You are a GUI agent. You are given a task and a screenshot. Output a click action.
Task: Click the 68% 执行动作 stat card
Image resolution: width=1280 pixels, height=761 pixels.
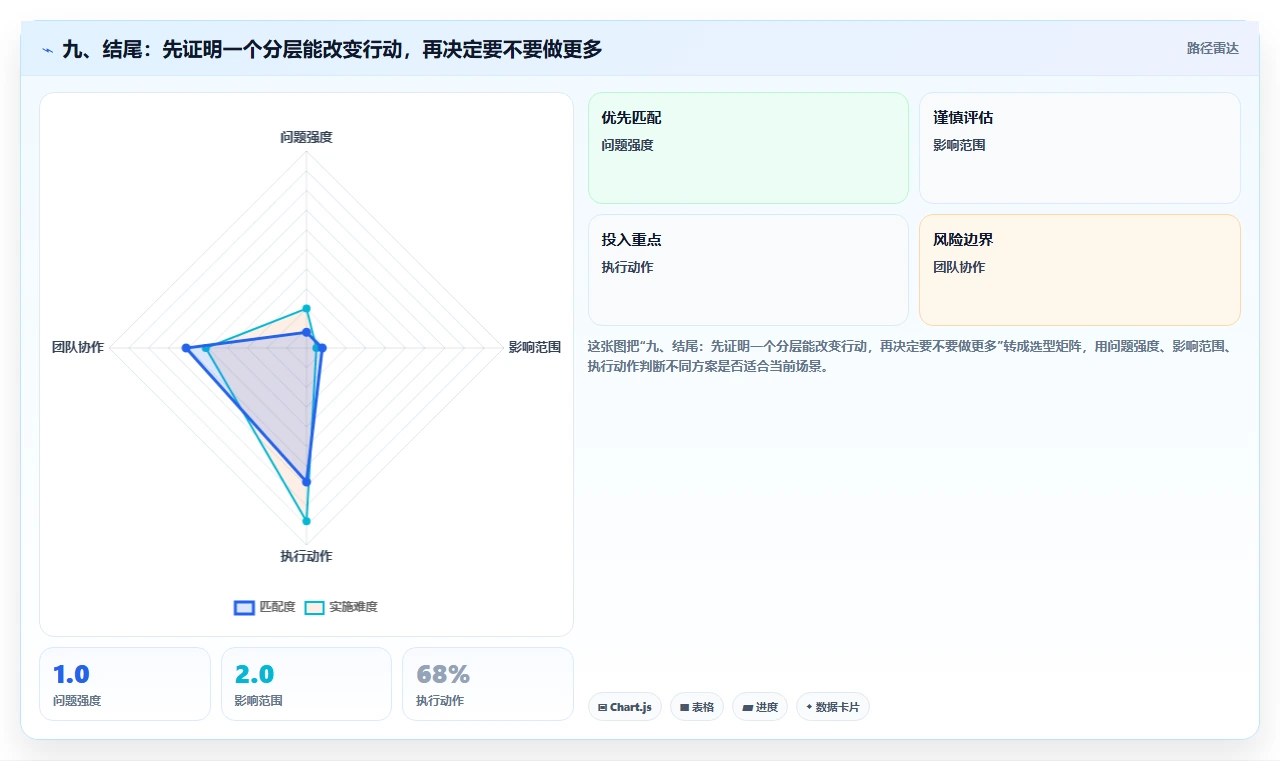pos(488,684)
